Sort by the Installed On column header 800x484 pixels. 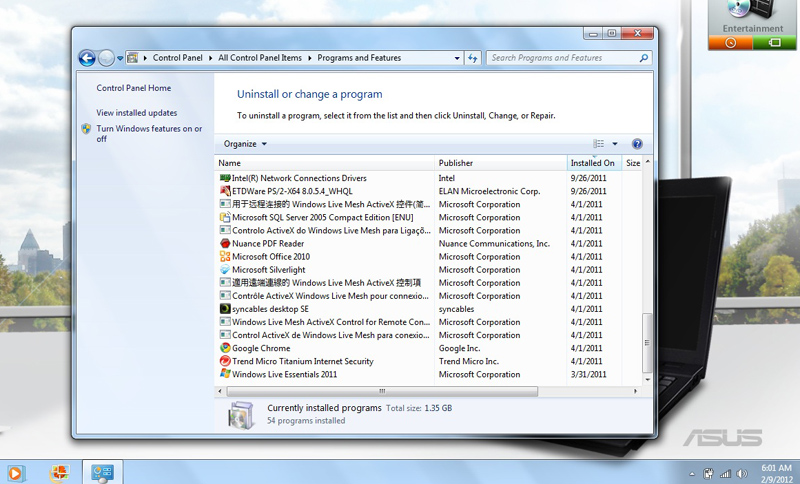pos(594,163)
